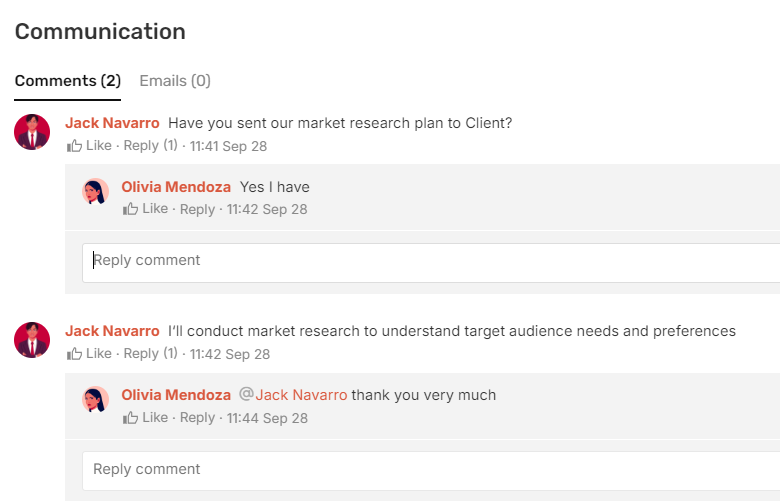The width and height of the screenshot is (780, 501).
Task: Click the bottom Reply comment input field
Action: (430, 470)
